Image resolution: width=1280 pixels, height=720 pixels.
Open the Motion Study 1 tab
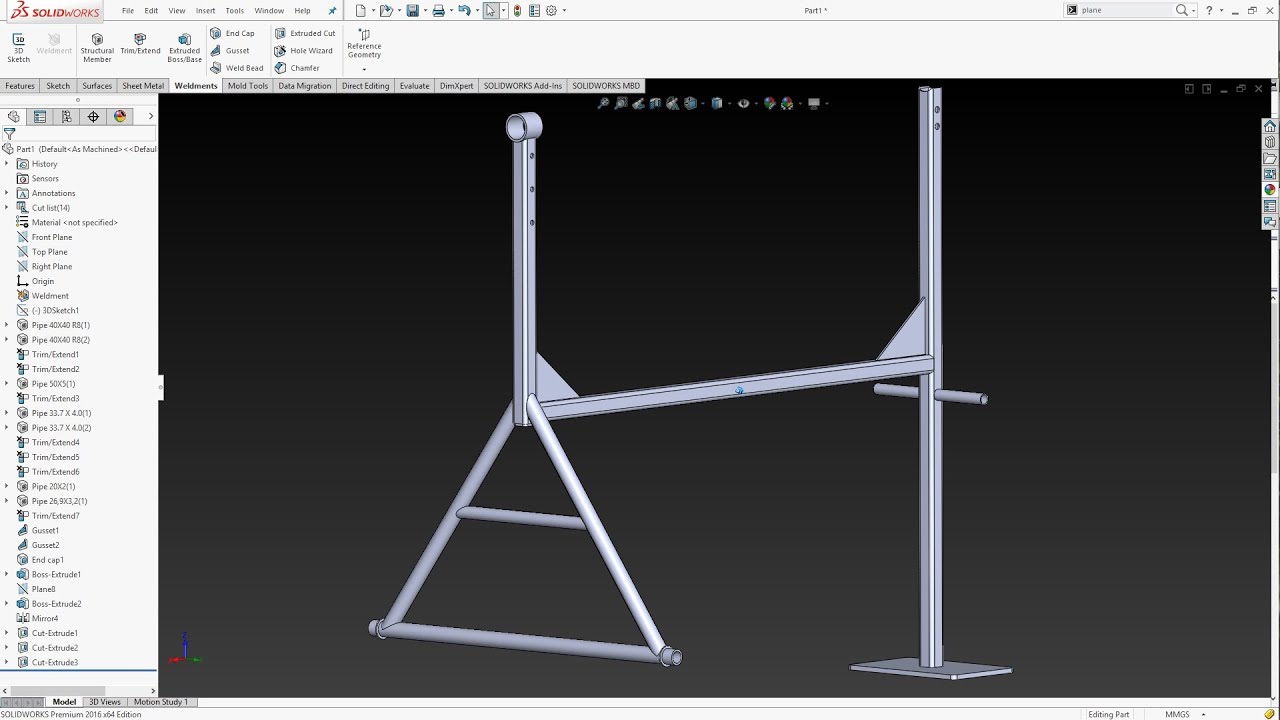point(161,702)
